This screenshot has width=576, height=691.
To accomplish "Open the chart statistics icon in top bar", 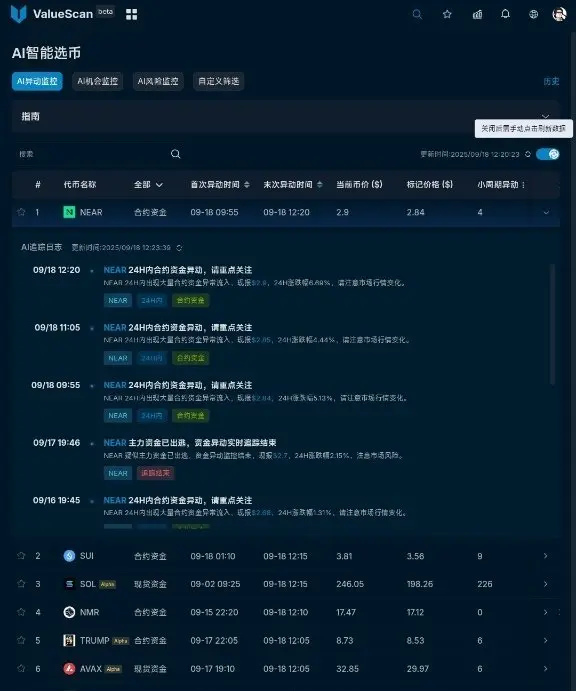I will click(x=477, y=15).
